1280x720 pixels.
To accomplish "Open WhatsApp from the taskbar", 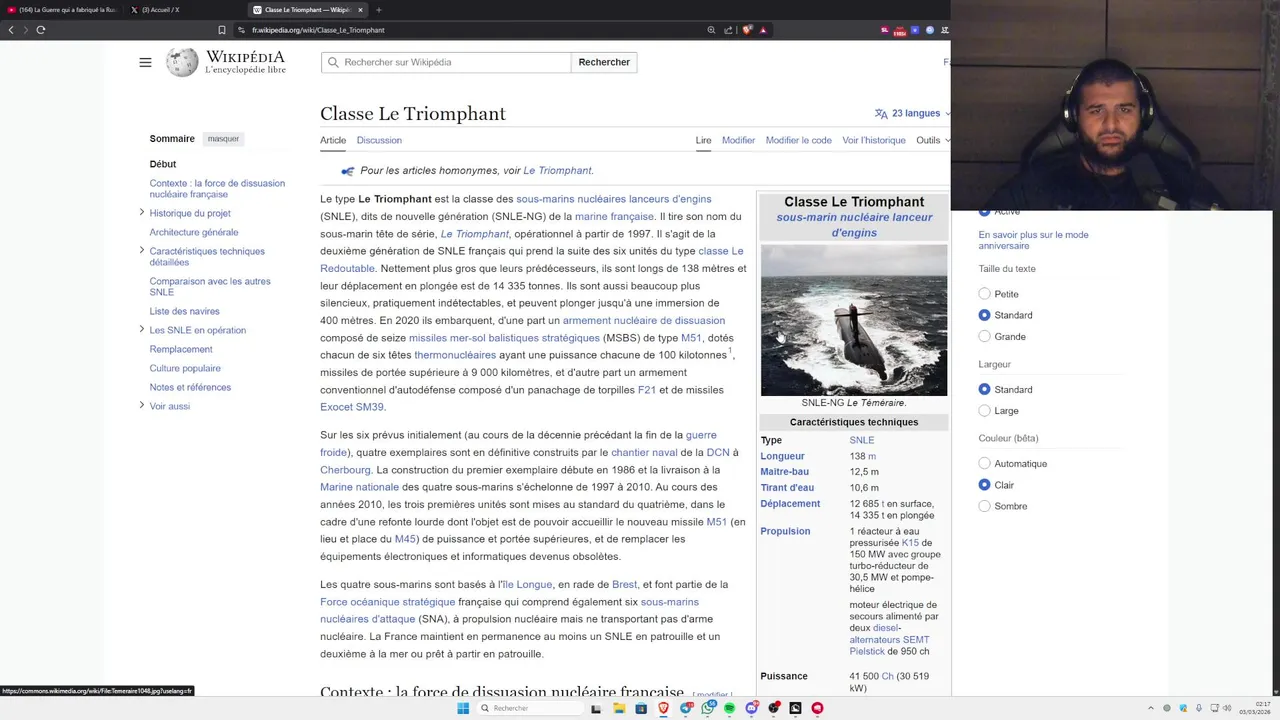I will click(x=708, y=708).
